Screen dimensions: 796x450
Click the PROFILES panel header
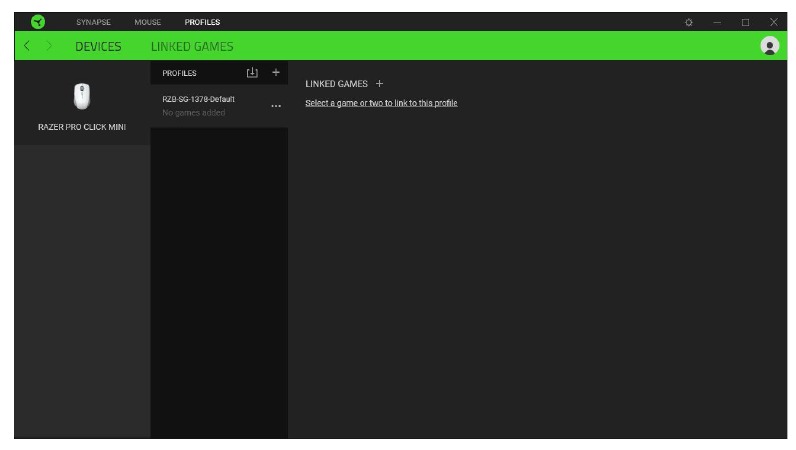pyautogui.click(x=179, y=73)
